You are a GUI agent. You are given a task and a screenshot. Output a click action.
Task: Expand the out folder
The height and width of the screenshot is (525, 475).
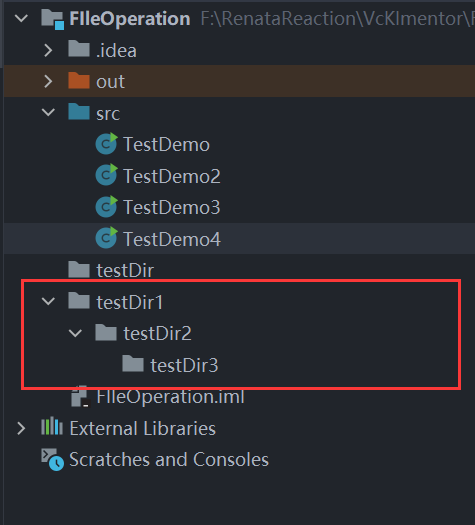48,81
